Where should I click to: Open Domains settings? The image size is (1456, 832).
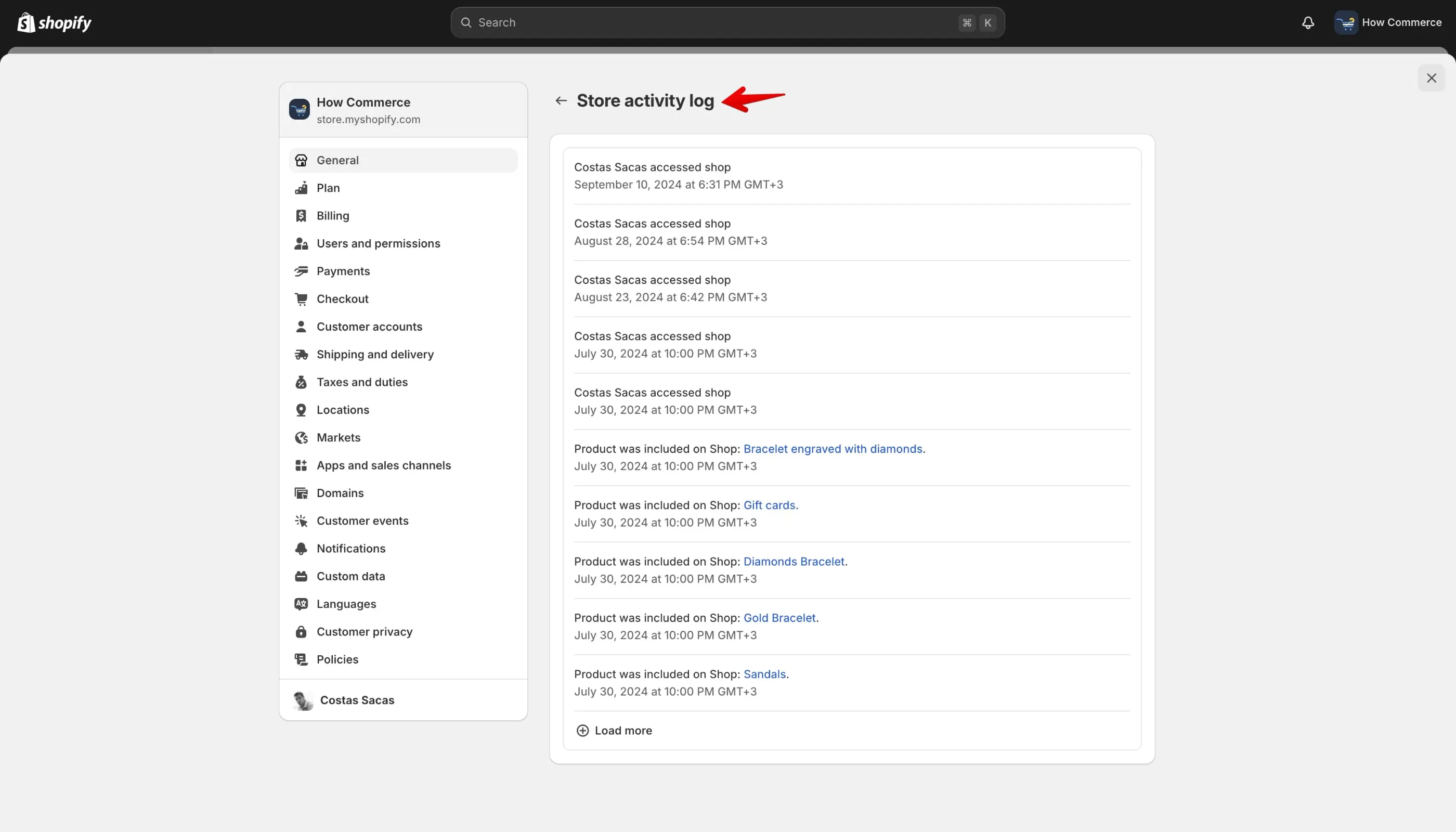pyautogui.click(x=404, y=493)
